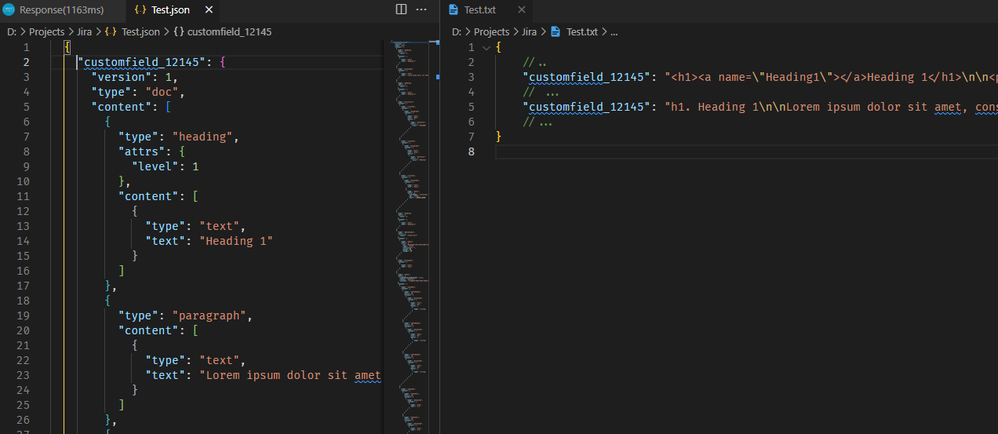Image resolution: width=998 pixels, height=434 pixels.
Task: Click the JSON file icon in the Test.json breadcrumb
Action: pyautogui.click(x=111, y=32)
